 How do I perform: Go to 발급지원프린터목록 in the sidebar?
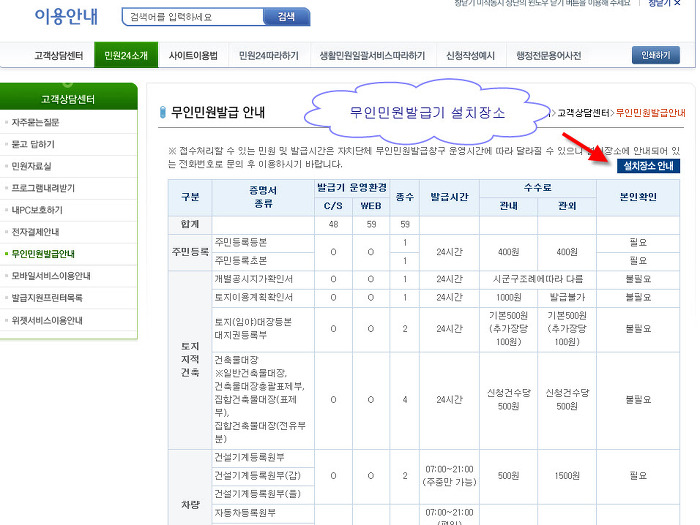[x=47, y=298]
